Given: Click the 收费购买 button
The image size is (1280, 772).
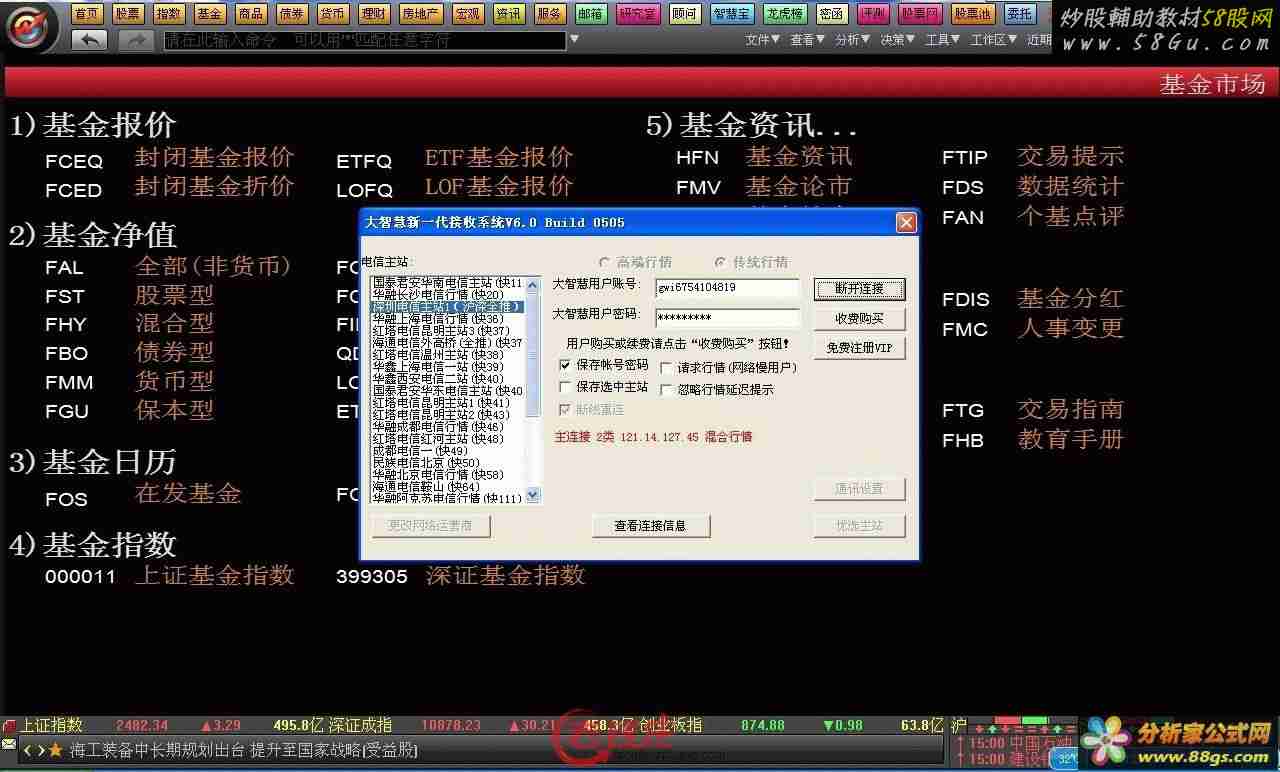Looking at the screenshot, I should coord(859,319).
